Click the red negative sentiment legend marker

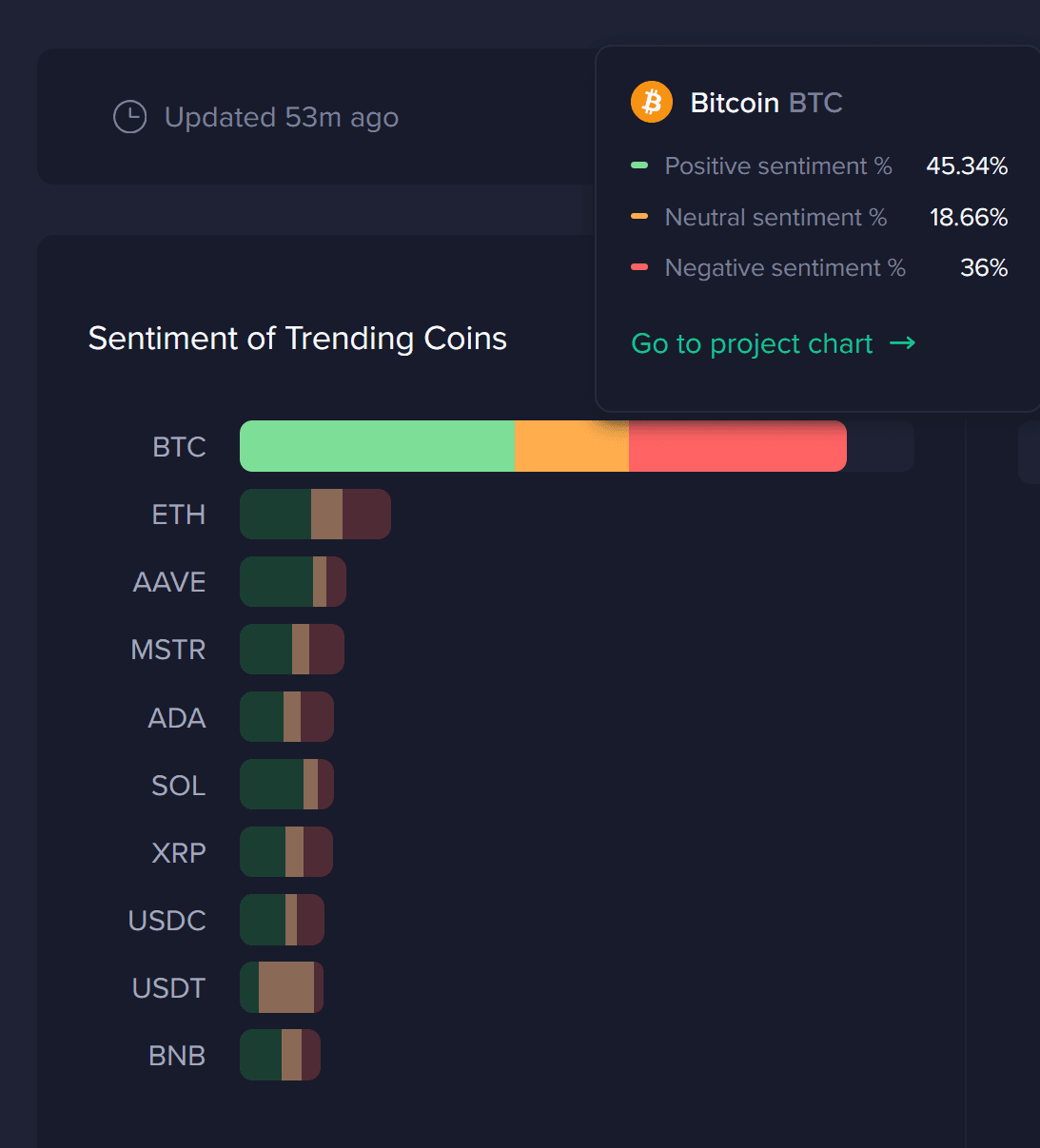639,267
